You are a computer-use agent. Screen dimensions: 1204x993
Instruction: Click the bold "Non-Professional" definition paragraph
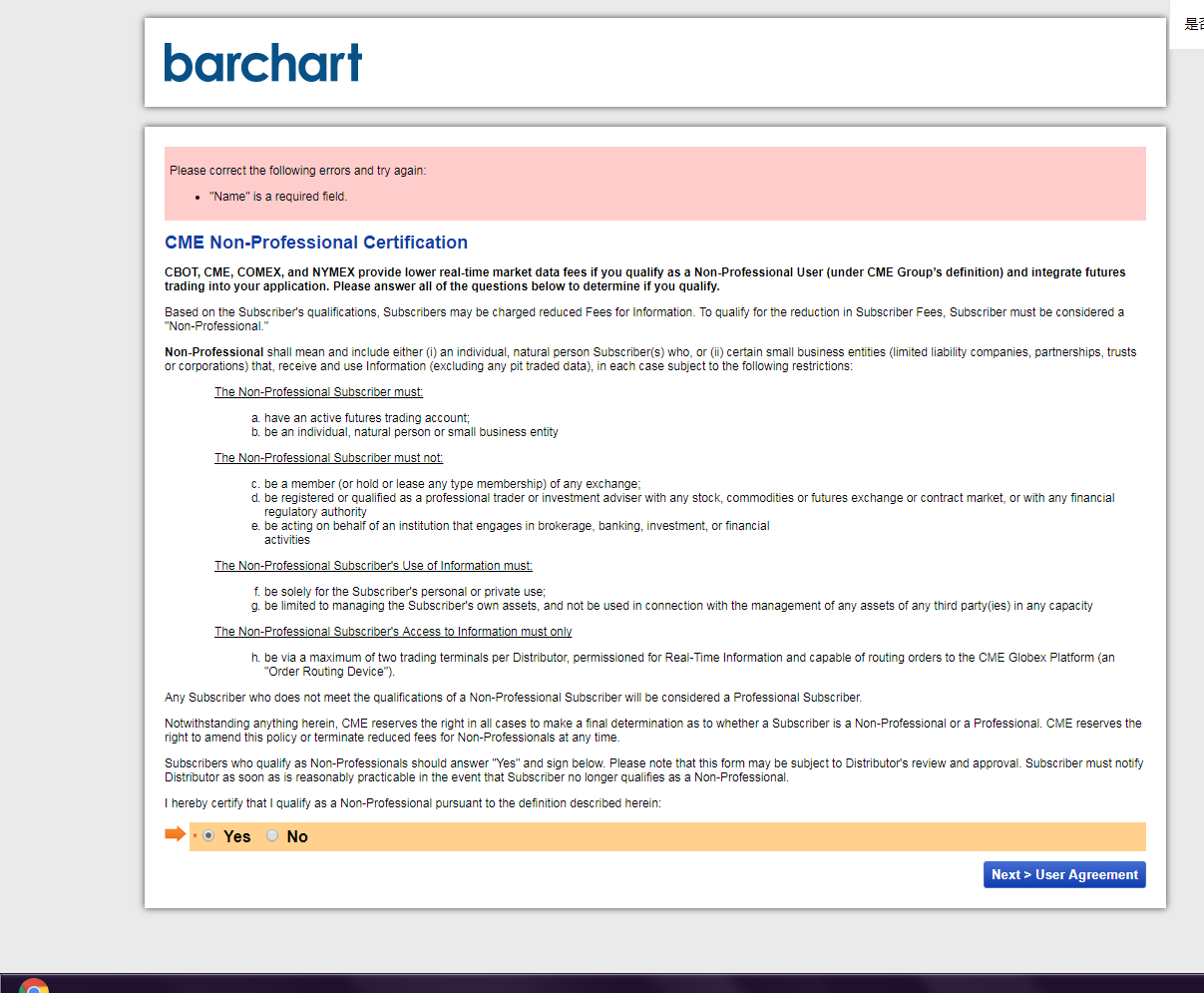point(650,359)
